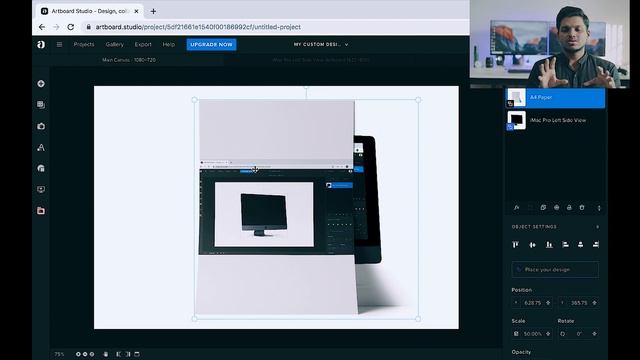Toggle the right panel icon in bottom bar
The height and width of the screenshot is (360, 640).
click(128, 354)
